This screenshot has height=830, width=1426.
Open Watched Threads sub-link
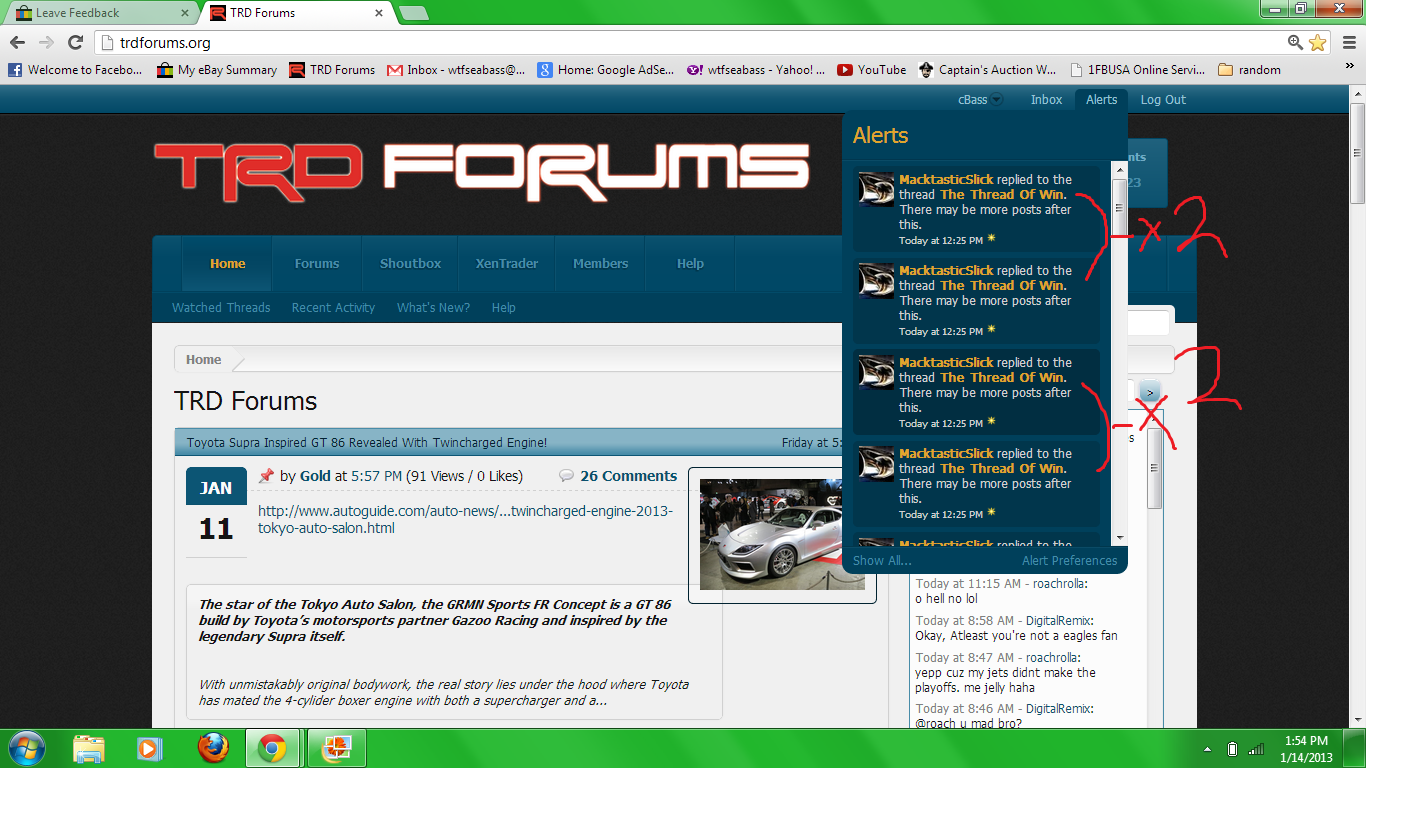point(221,308)
